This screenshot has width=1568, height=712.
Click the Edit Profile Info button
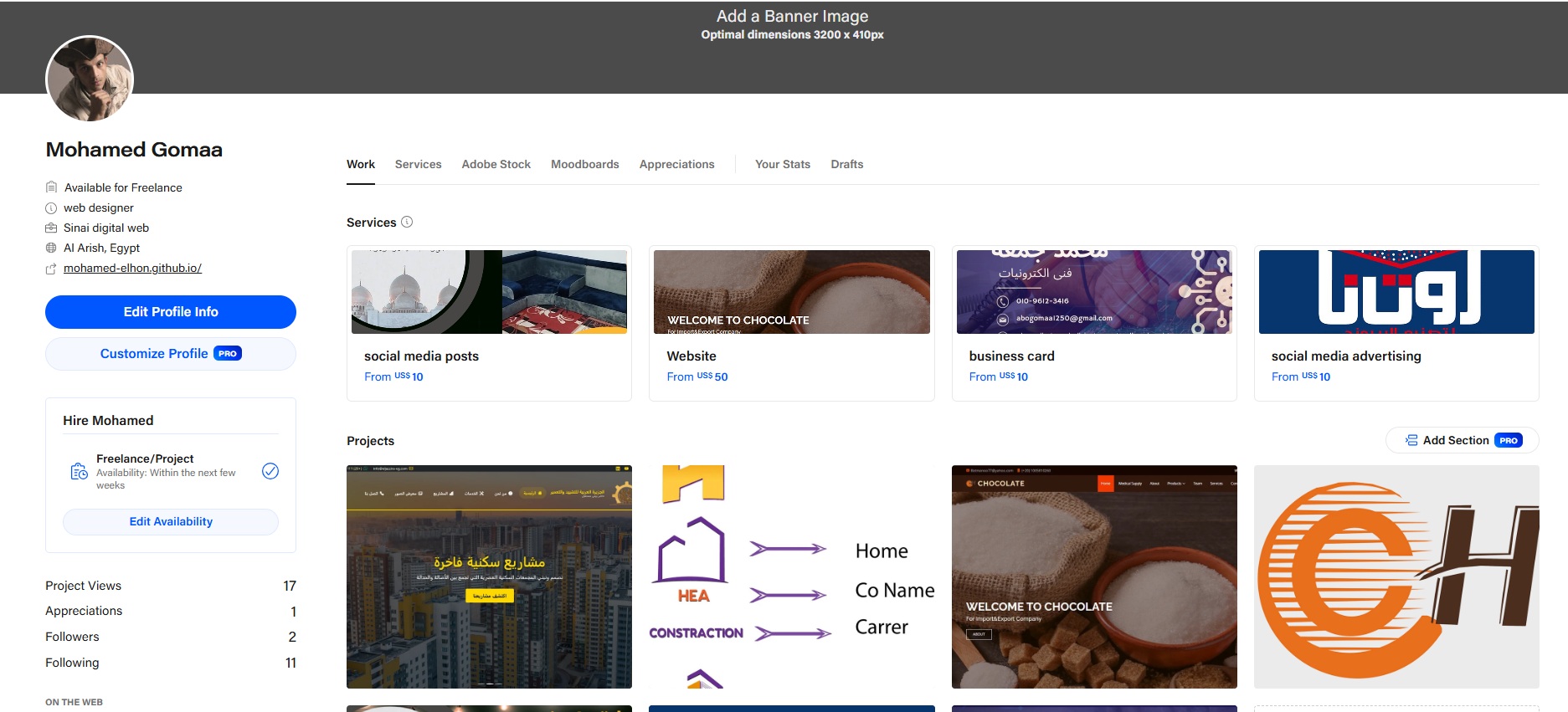click(171, 312)
